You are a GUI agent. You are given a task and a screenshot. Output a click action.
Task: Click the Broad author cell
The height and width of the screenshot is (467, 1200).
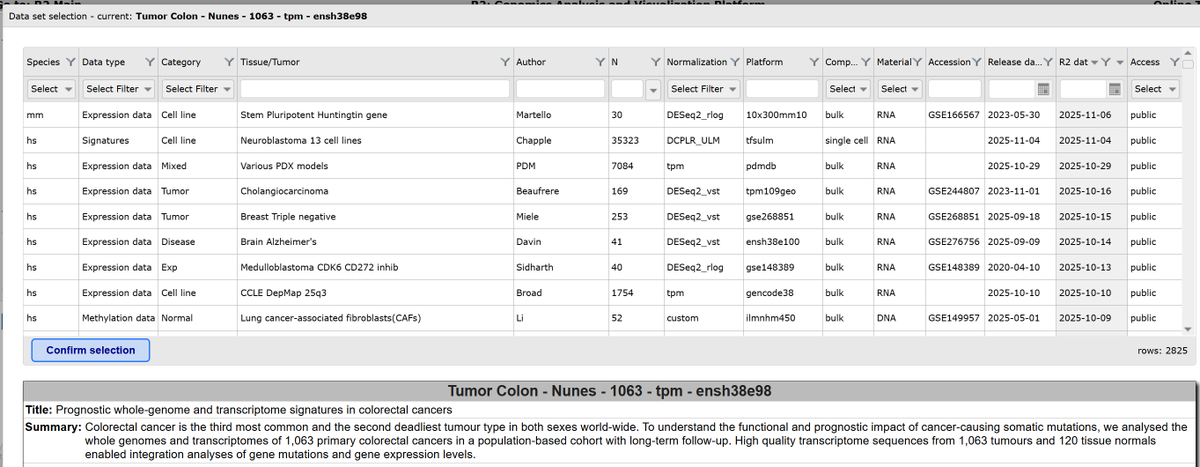point(560,293)
